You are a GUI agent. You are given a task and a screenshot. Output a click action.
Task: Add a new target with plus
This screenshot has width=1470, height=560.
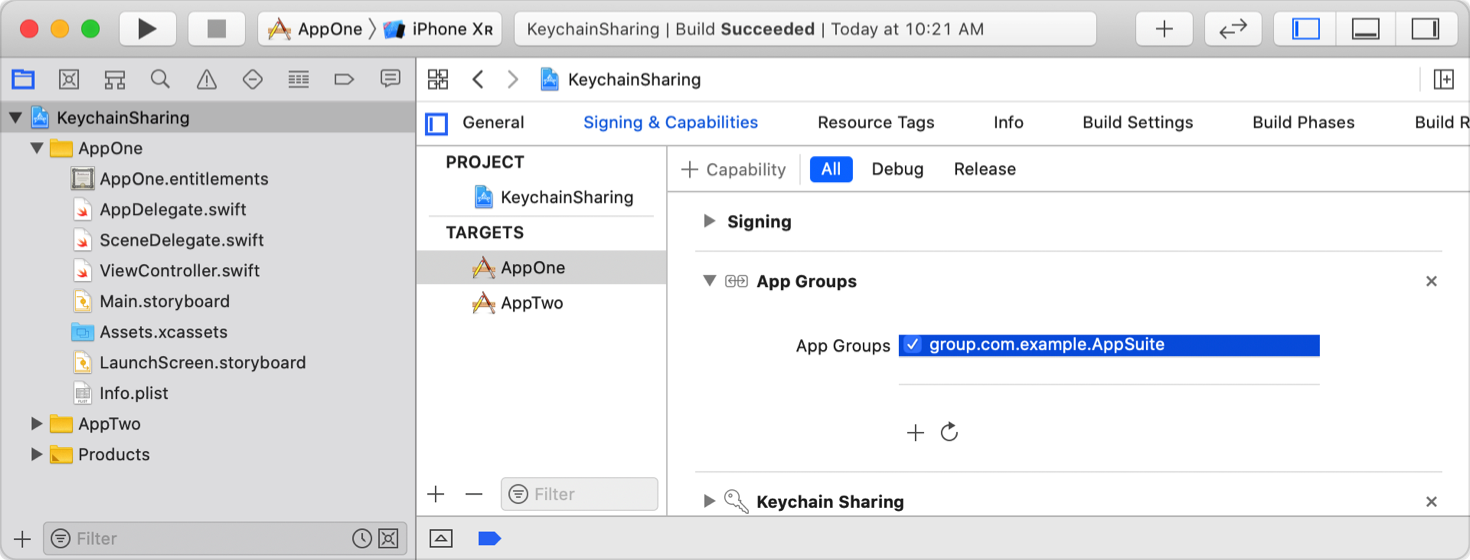click(436, 494)
